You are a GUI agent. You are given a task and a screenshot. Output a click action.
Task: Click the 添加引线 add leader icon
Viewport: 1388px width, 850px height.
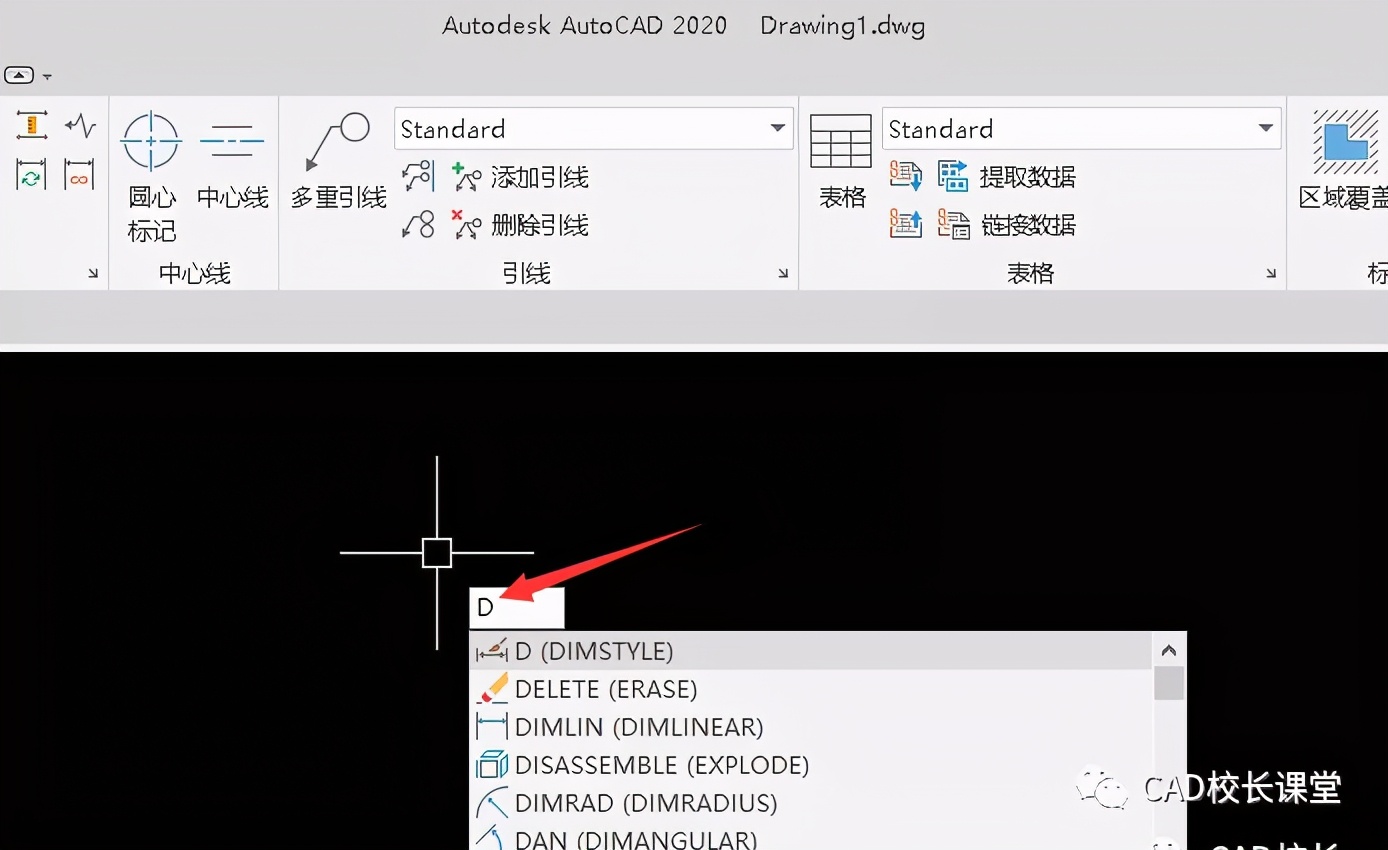[466, 177]
